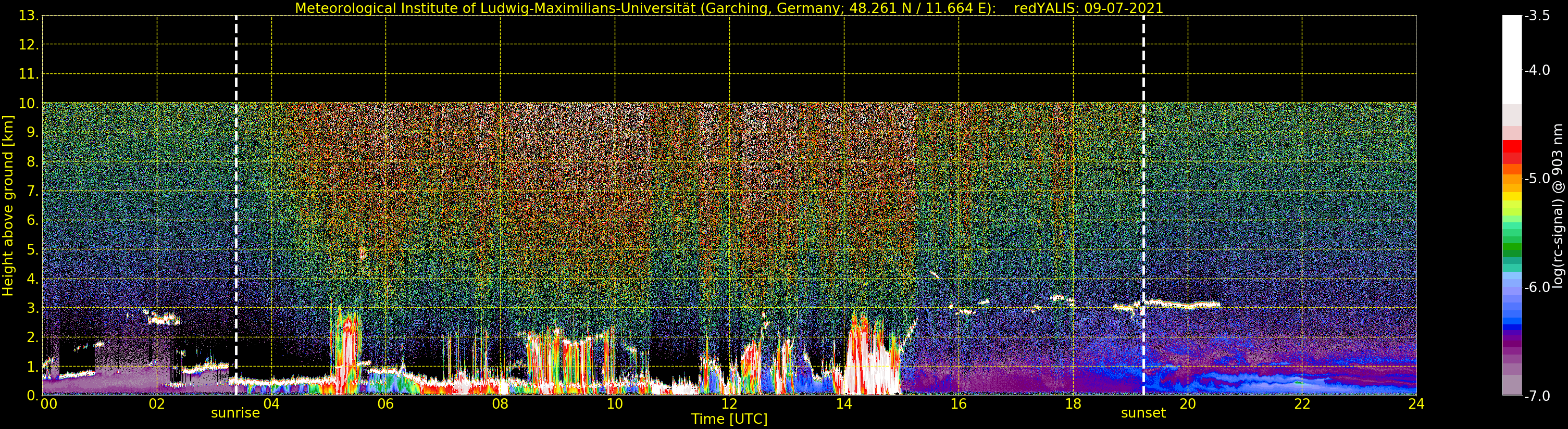Click the time axis tick label "16"
The image size is (1568, 429).
pyautogui.click(x=959, y=403)
